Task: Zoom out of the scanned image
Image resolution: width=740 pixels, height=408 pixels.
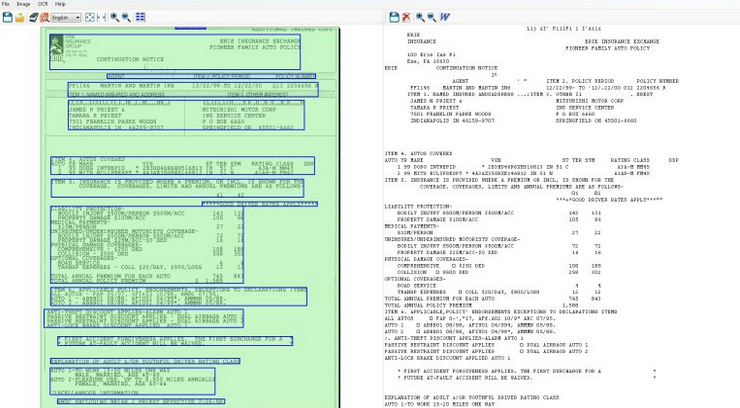Action: (126, 17)
